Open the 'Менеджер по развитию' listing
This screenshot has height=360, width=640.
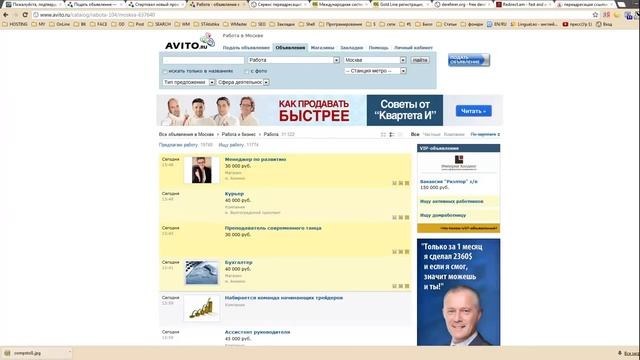pos(256,160)
